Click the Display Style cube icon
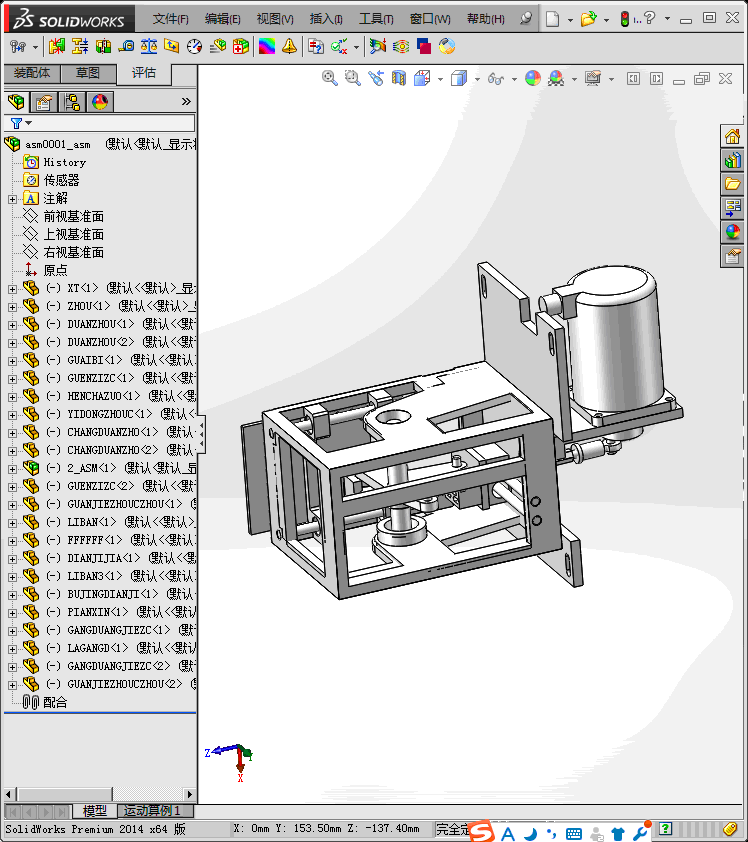748x842 pixels. (x=459, y=78)
